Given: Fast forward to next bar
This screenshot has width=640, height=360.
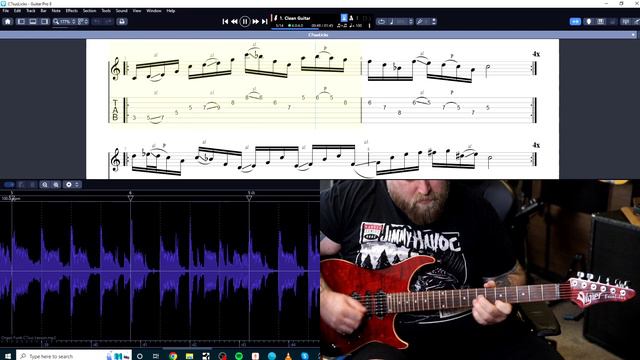Looking at the screenshot, I should pyautogui.click(x=256, y=21).
